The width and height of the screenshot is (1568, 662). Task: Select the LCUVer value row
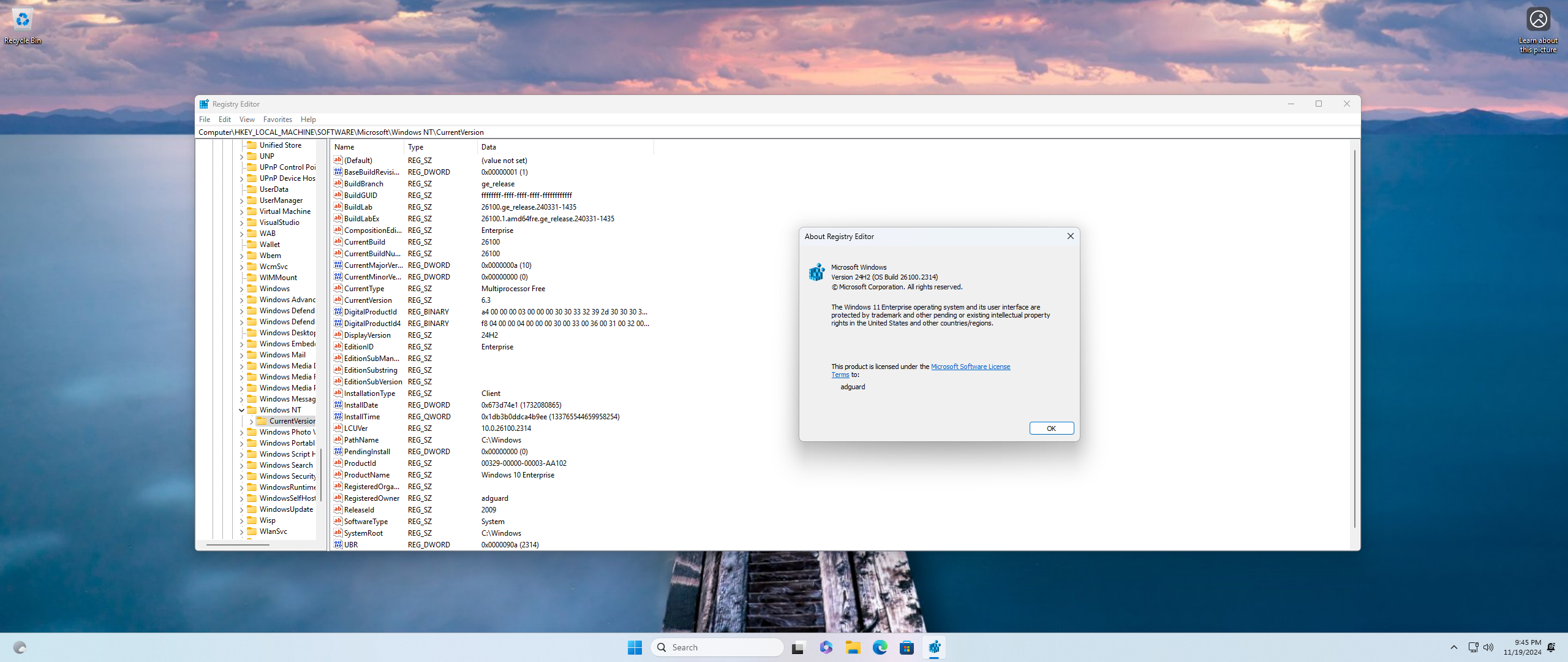[x=492, y=428]
